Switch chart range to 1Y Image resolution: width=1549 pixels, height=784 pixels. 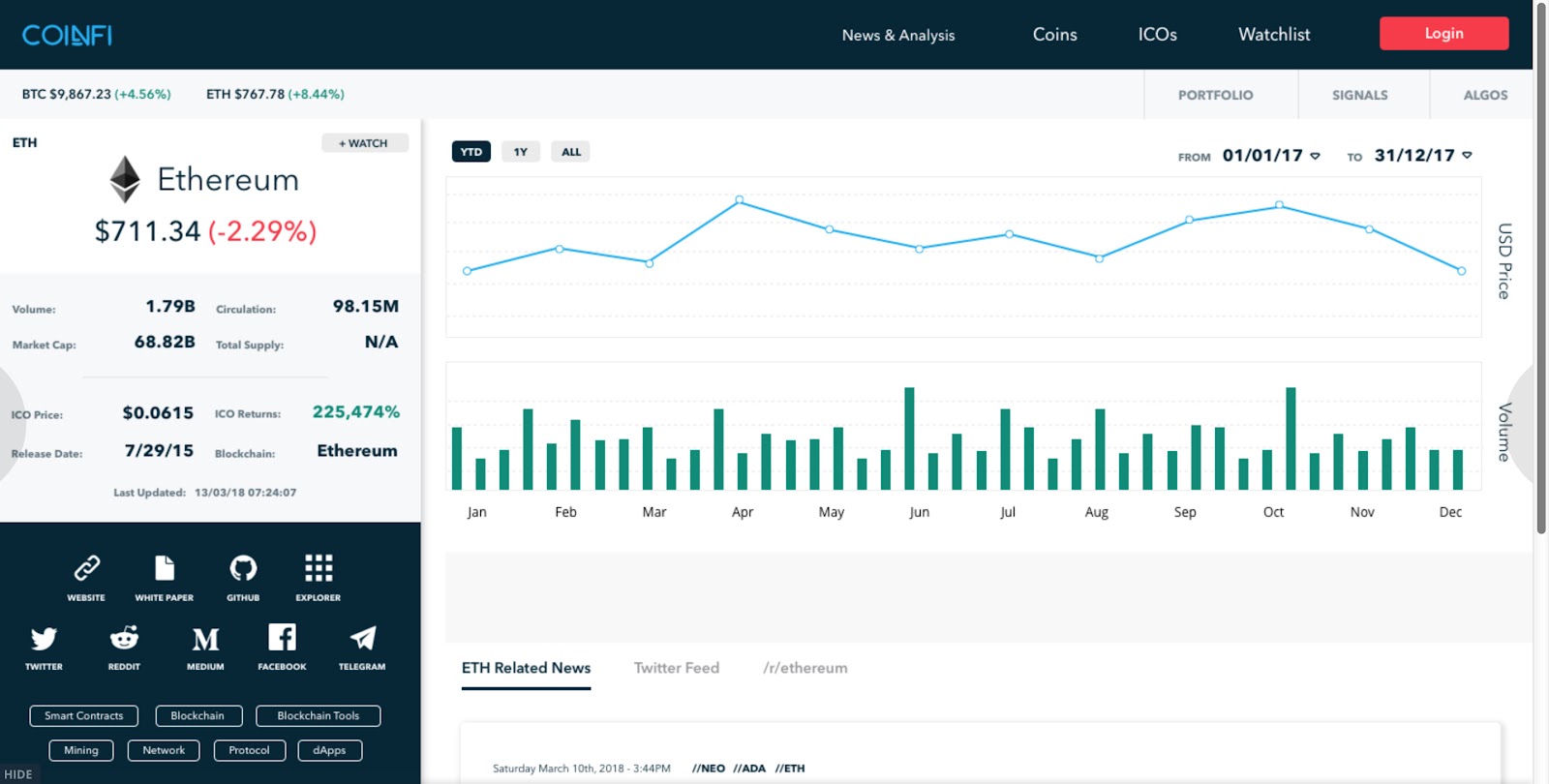tap(521, 152)
